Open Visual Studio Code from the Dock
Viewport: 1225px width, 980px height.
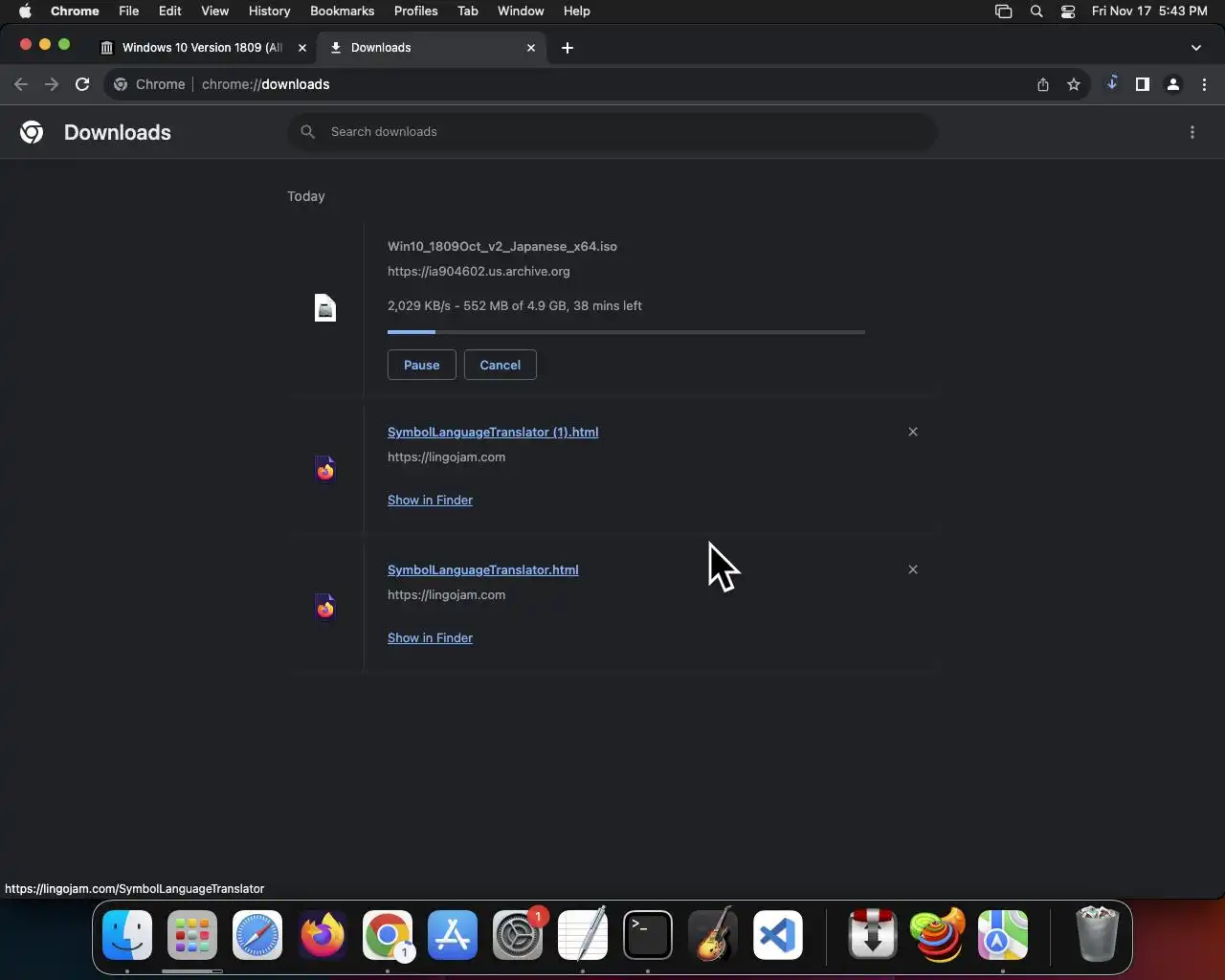[x=778, y=935]
